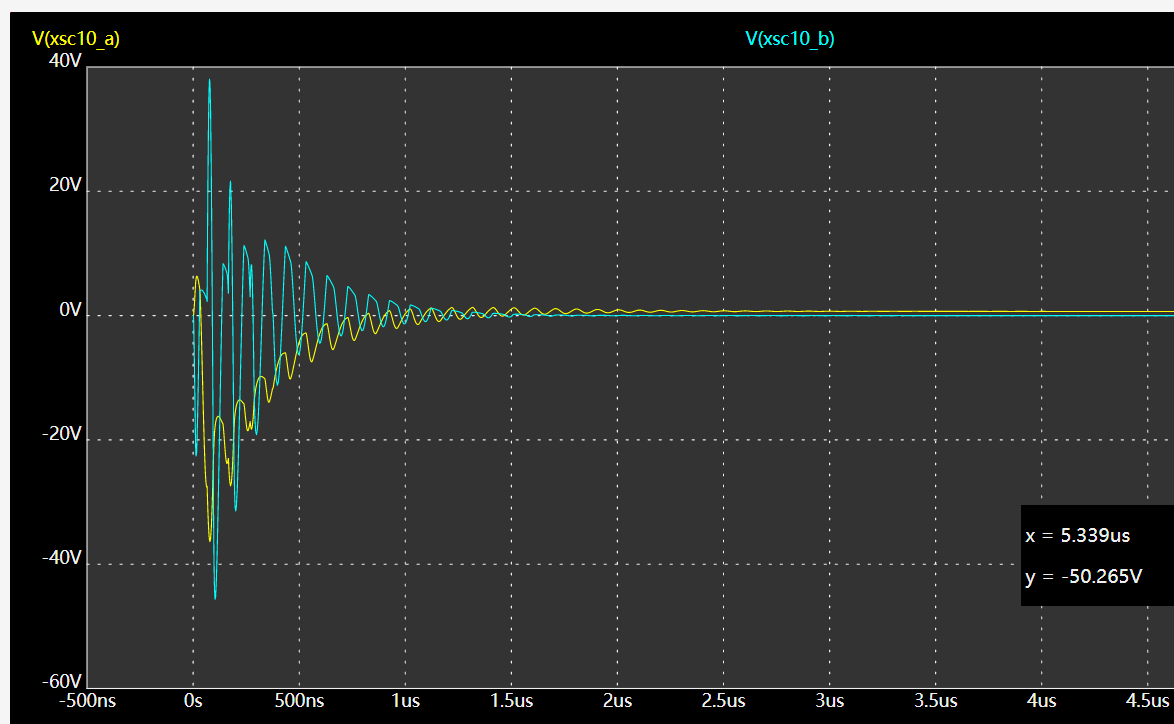Click the 3us time axis label

click(830, 701)
